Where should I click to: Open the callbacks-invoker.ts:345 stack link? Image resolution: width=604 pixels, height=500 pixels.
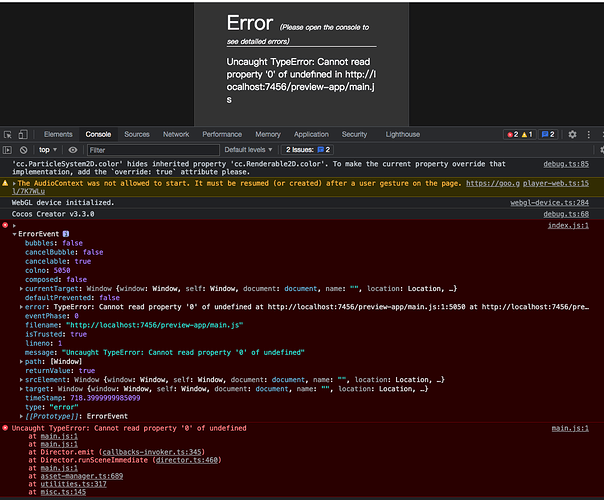click(152, 452)
